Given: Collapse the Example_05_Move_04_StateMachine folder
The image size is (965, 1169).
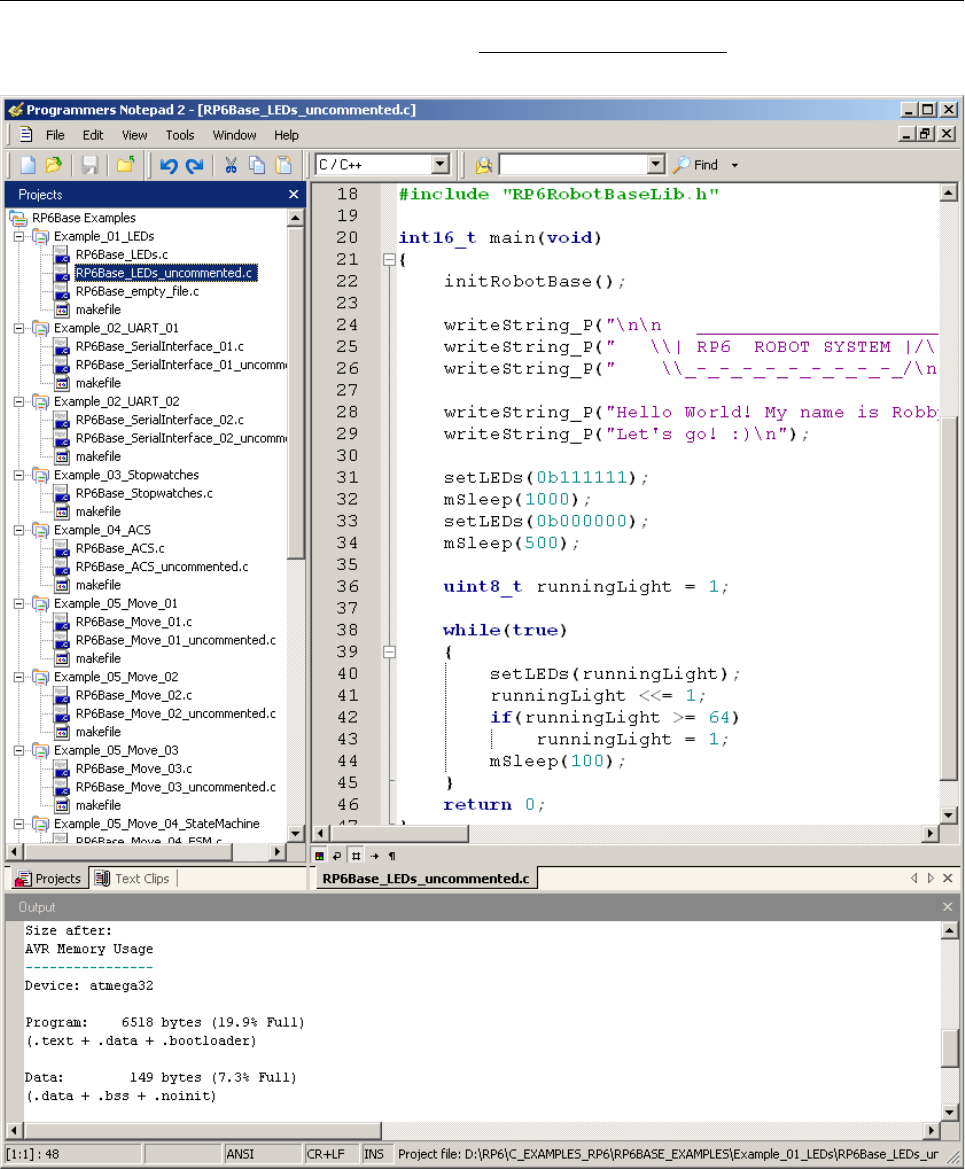Looking at the screenshot, I should click(19, 824).
